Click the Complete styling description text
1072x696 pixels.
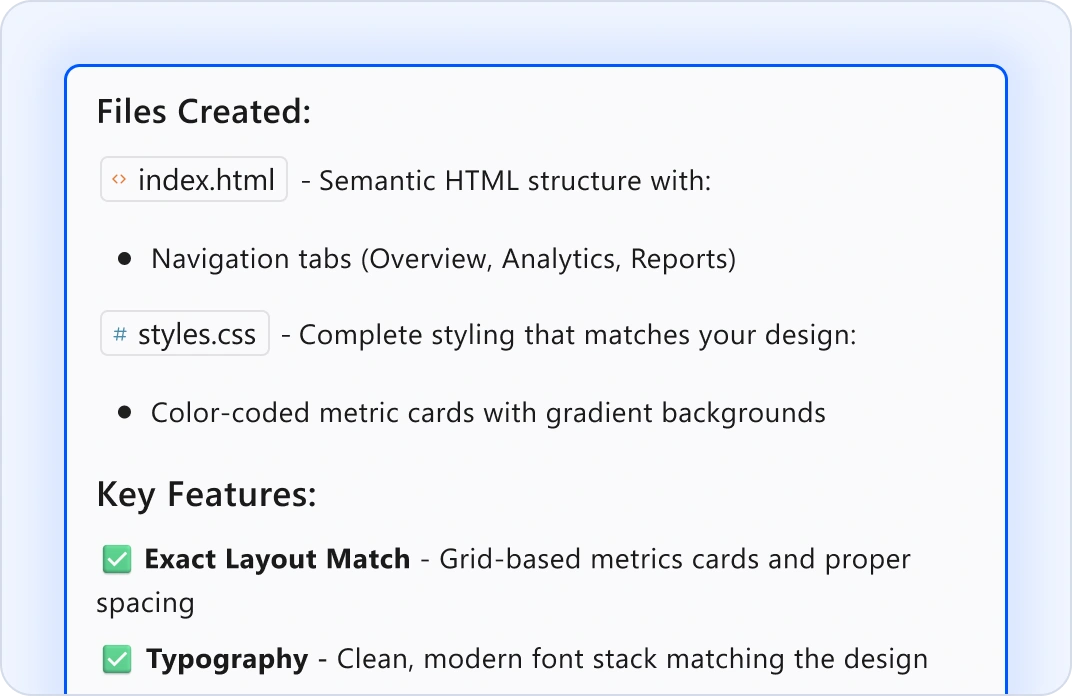click(x=577, y=335)
